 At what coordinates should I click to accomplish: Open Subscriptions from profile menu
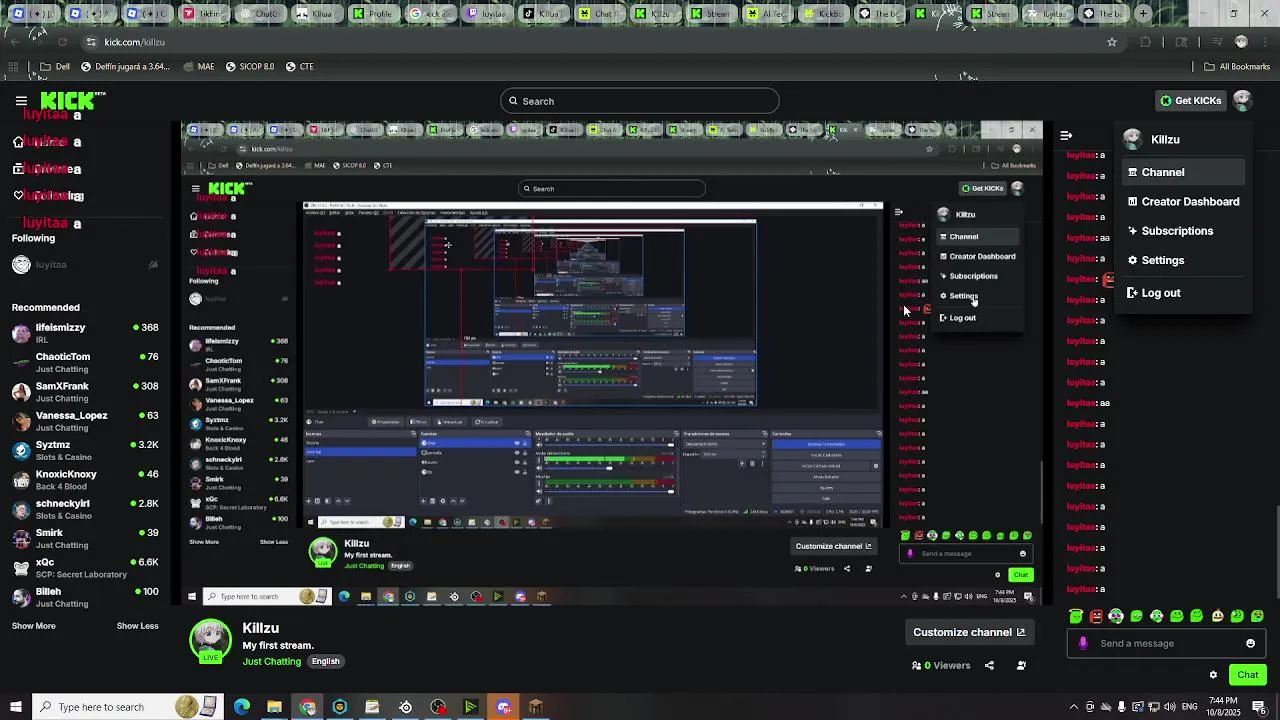(x=1183, y=231)
